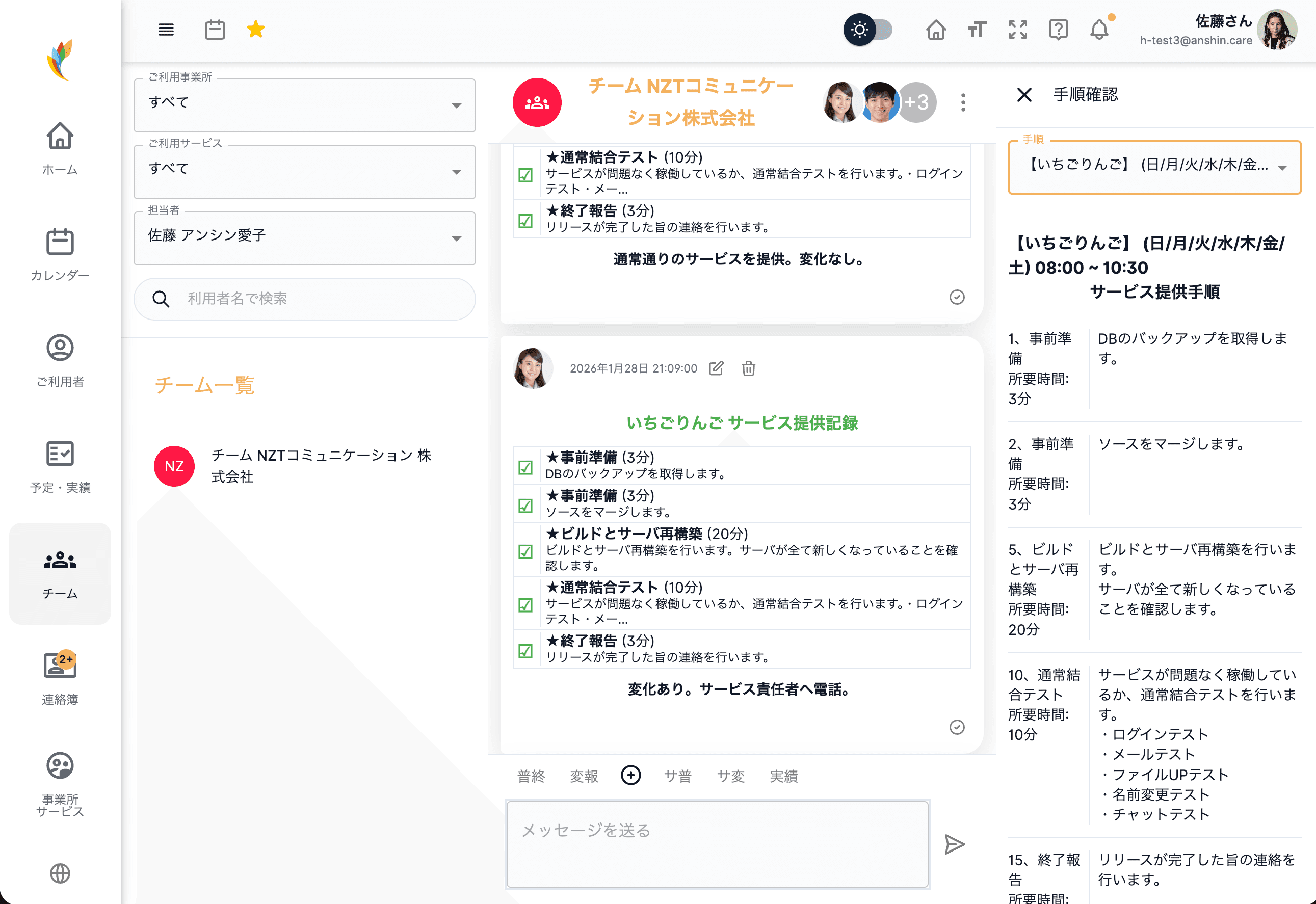Click the sender avatar of the 21:09:00 message
The width and height of the screenshot is (1316, 904).
(x=533, y=368)
